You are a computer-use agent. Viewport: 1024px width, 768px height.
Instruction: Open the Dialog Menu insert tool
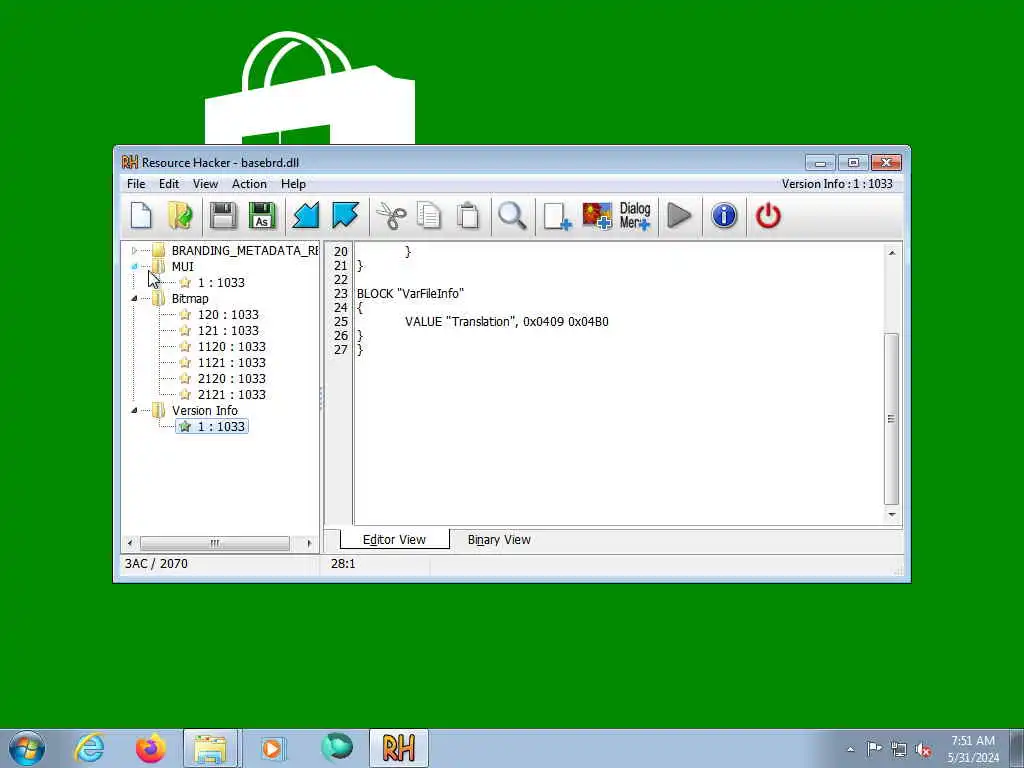(635, 216)
